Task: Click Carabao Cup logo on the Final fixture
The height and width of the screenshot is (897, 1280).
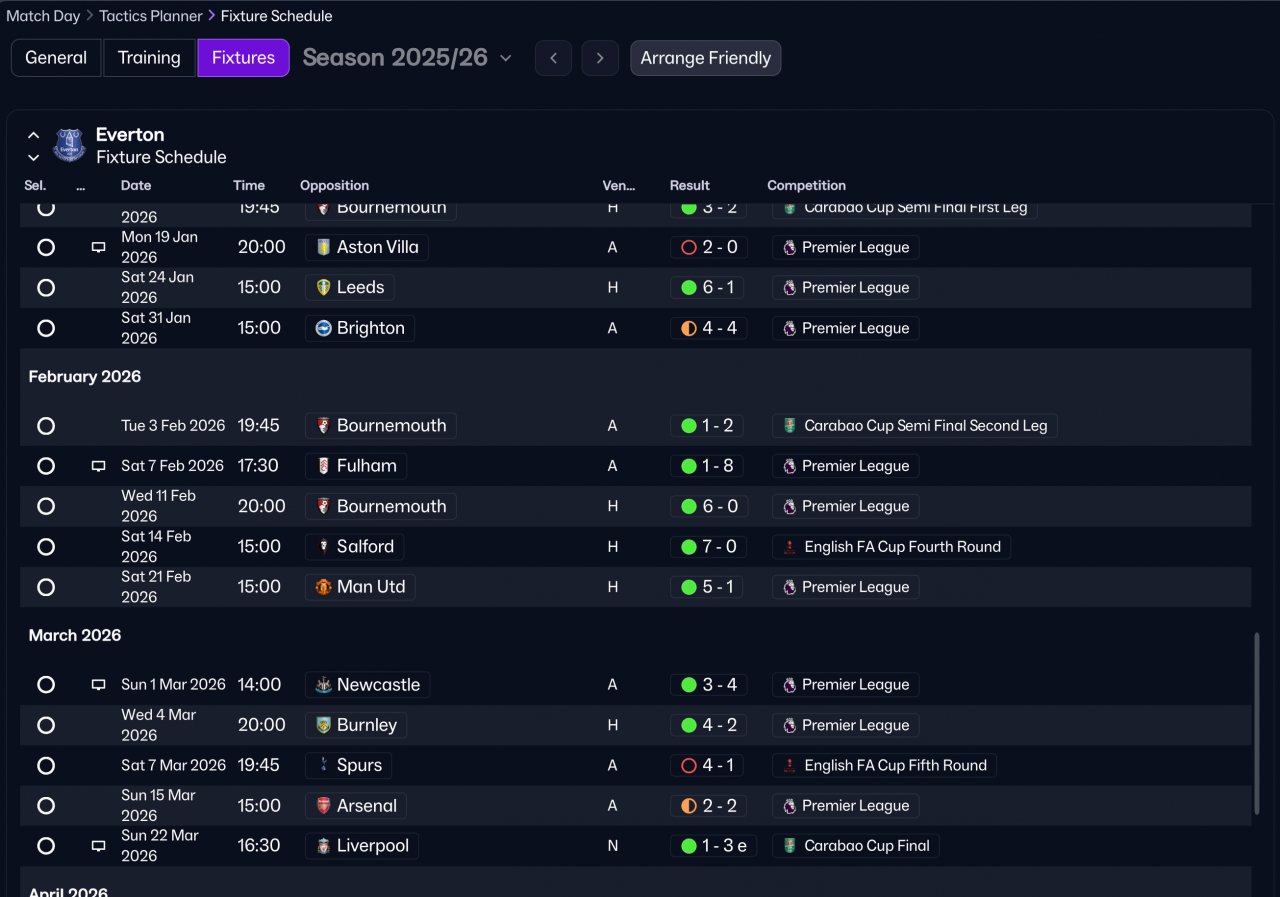Action: [790, 846]
